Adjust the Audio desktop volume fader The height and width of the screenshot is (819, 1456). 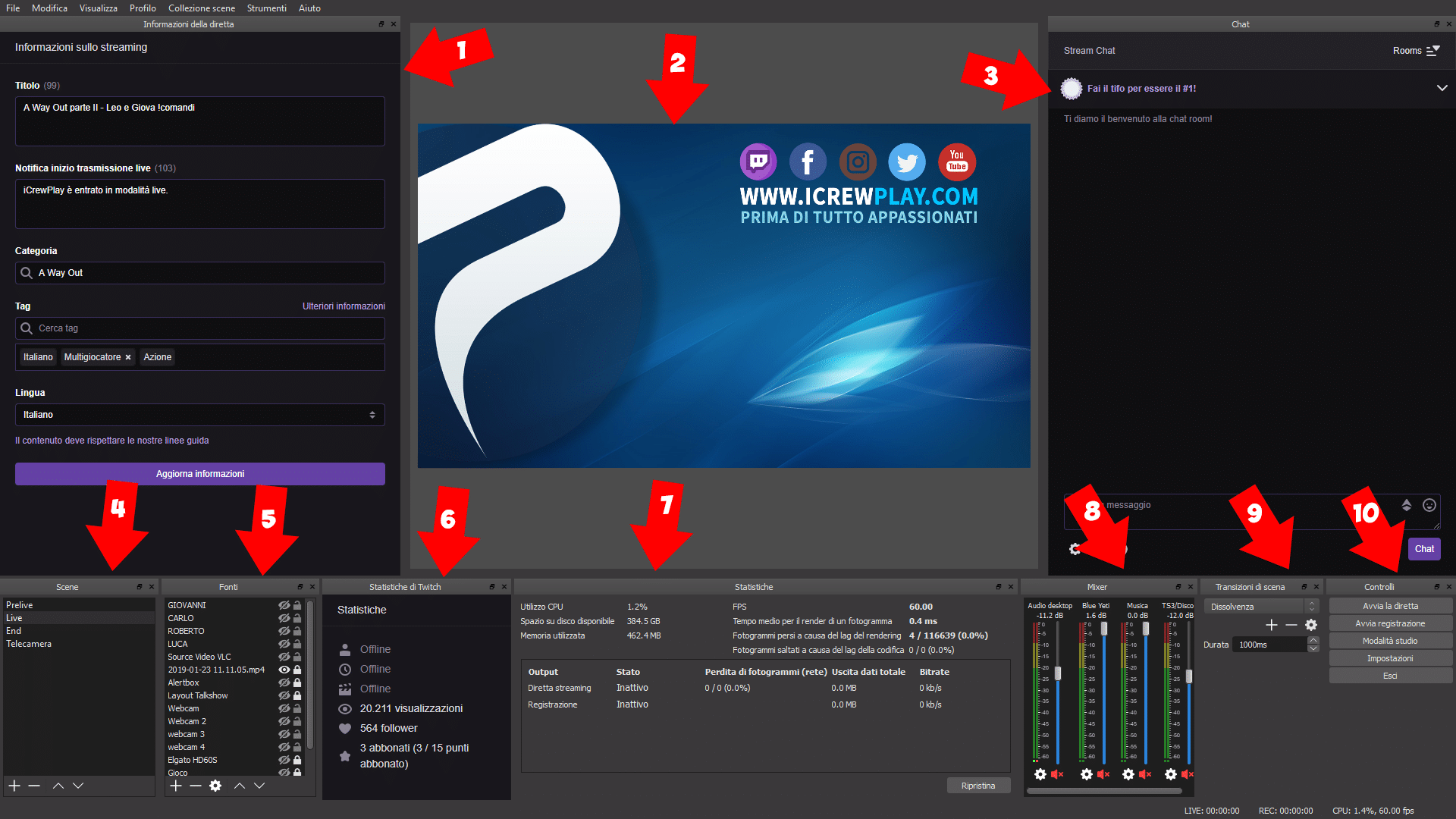click(1058, 673)
